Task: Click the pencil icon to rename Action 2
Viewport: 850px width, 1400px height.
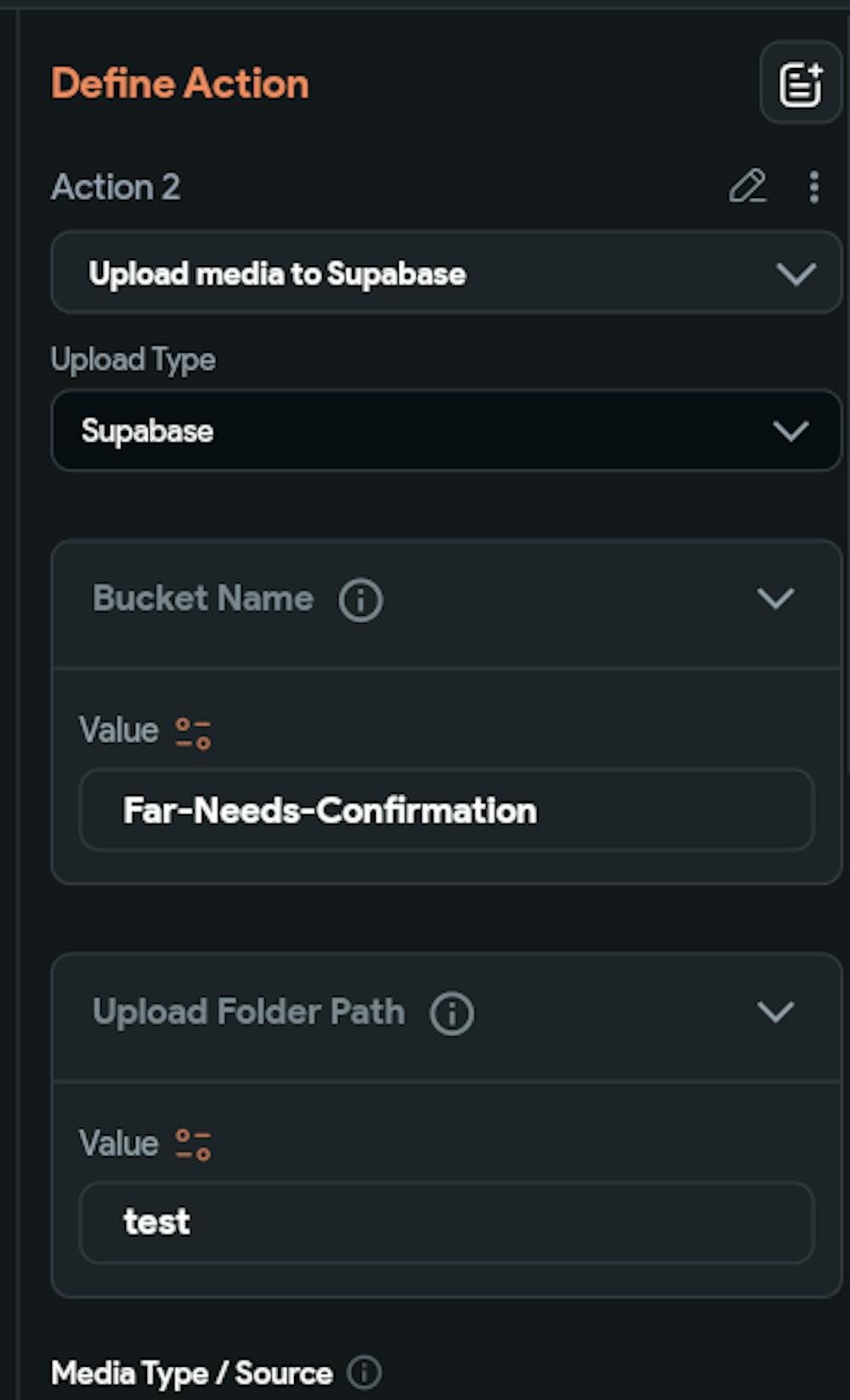Action: pos(748,189)
